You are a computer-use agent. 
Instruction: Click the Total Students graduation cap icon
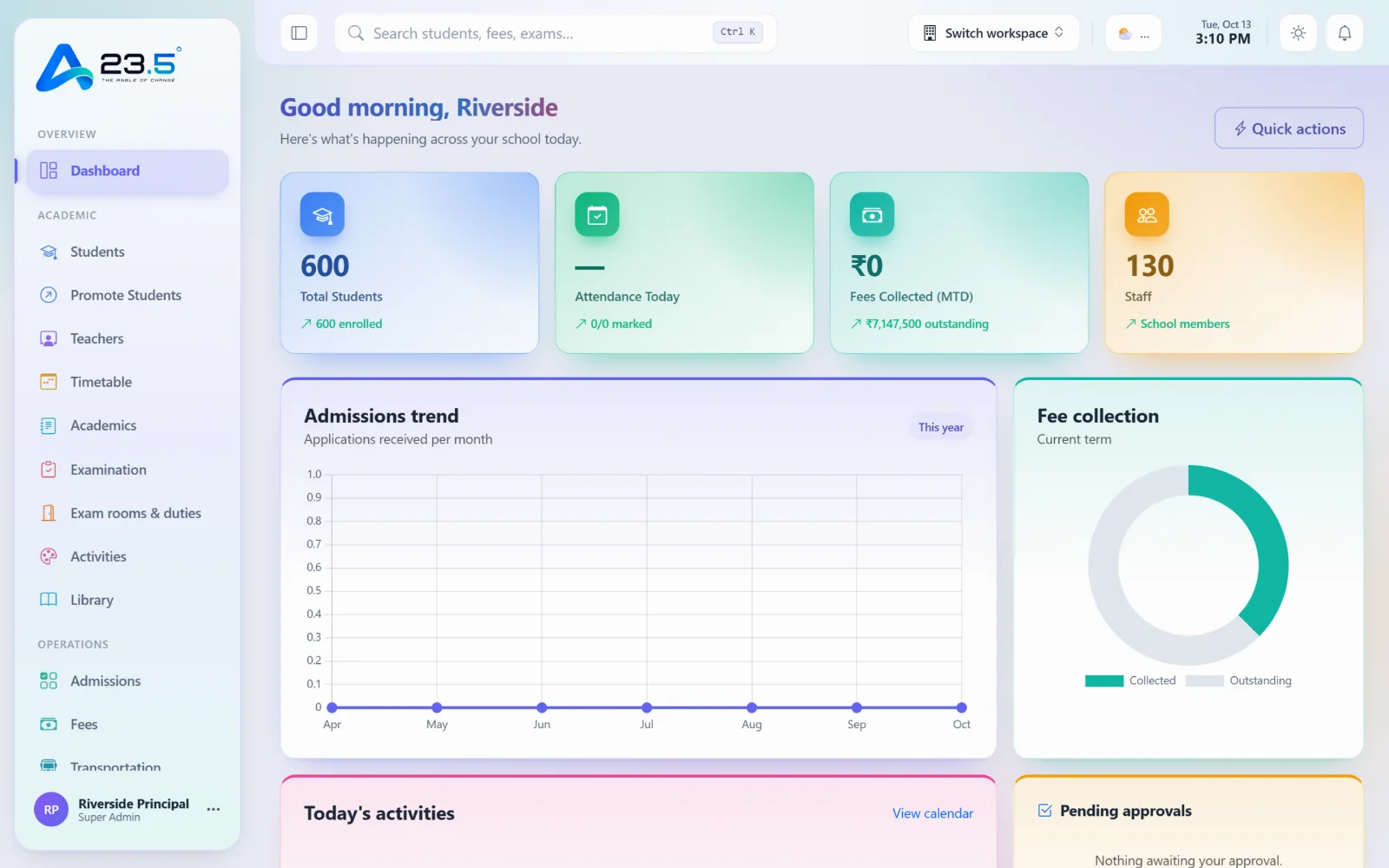coord(322,214)
